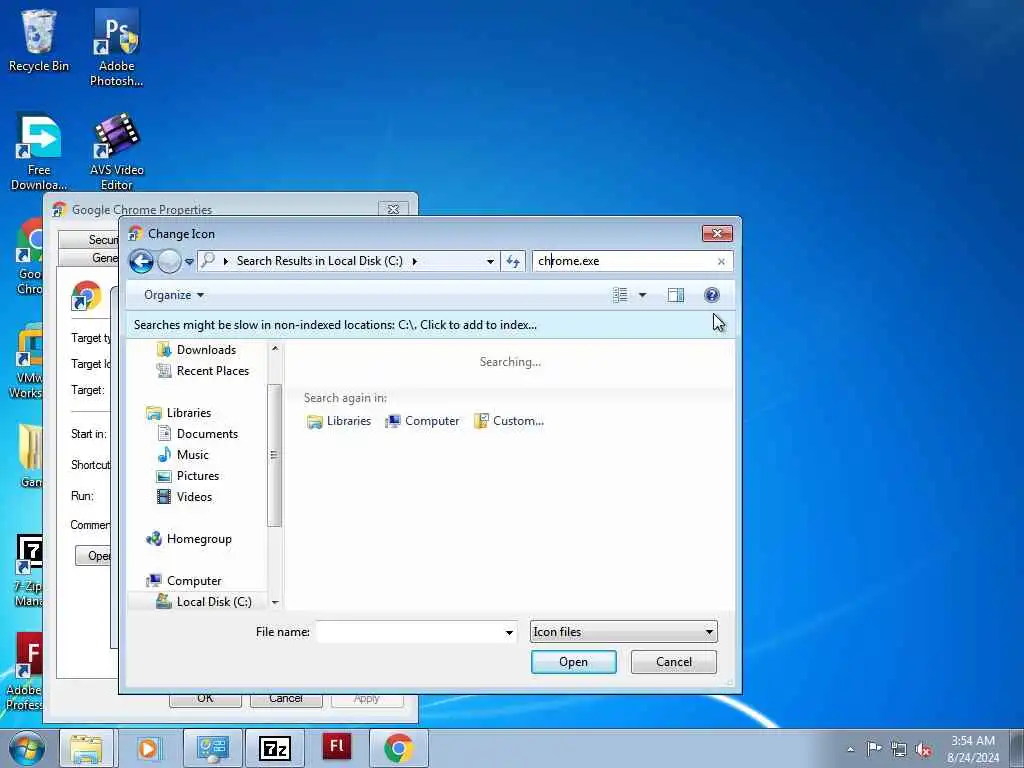1024x768 pixels.
Task: Select Adobe Flash Professional desktop shortcut
Action: [25, 671]
